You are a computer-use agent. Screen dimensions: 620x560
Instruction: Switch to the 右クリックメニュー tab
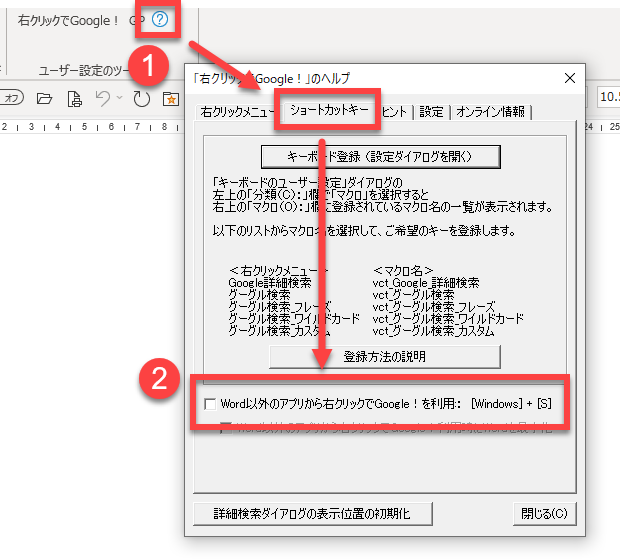pos(237,112)
